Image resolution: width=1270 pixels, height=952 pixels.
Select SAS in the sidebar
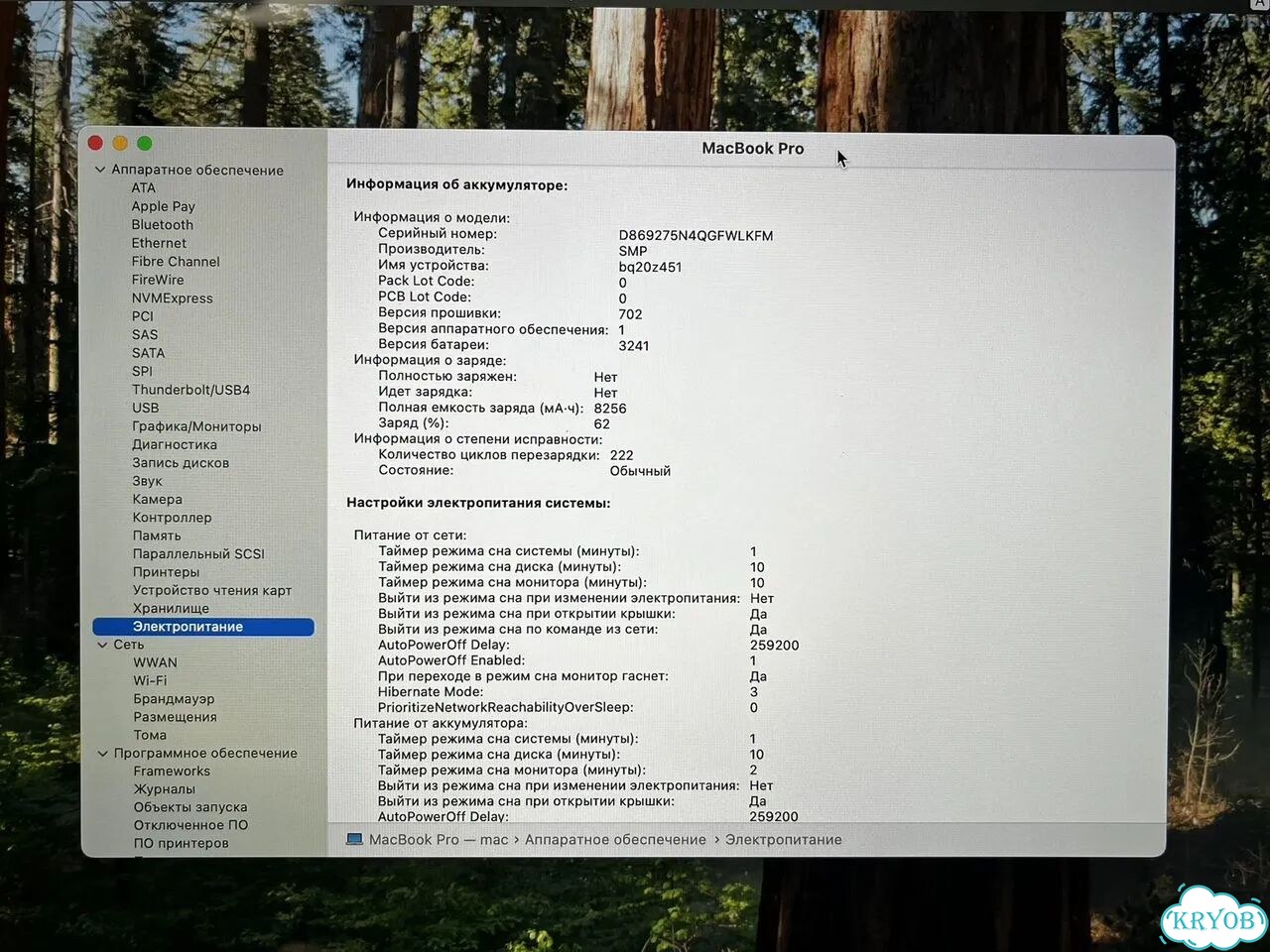point(145,335)
